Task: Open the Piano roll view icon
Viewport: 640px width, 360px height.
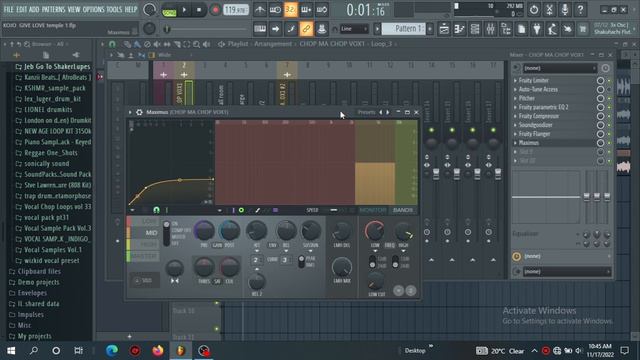Action: coord(459,29)
